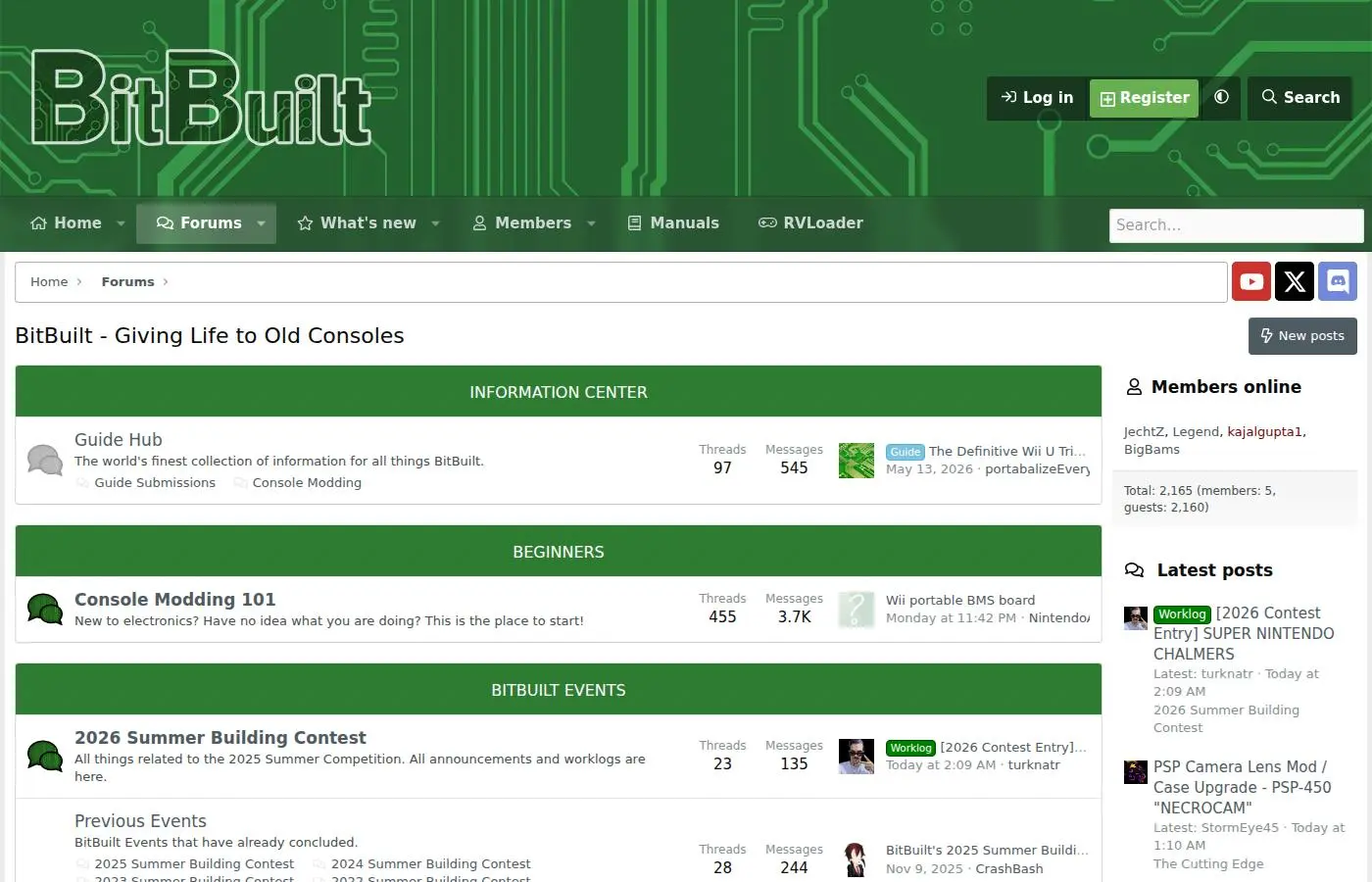
Task: Toggle the dark/light style switcher
Action: coord(1221,97)
